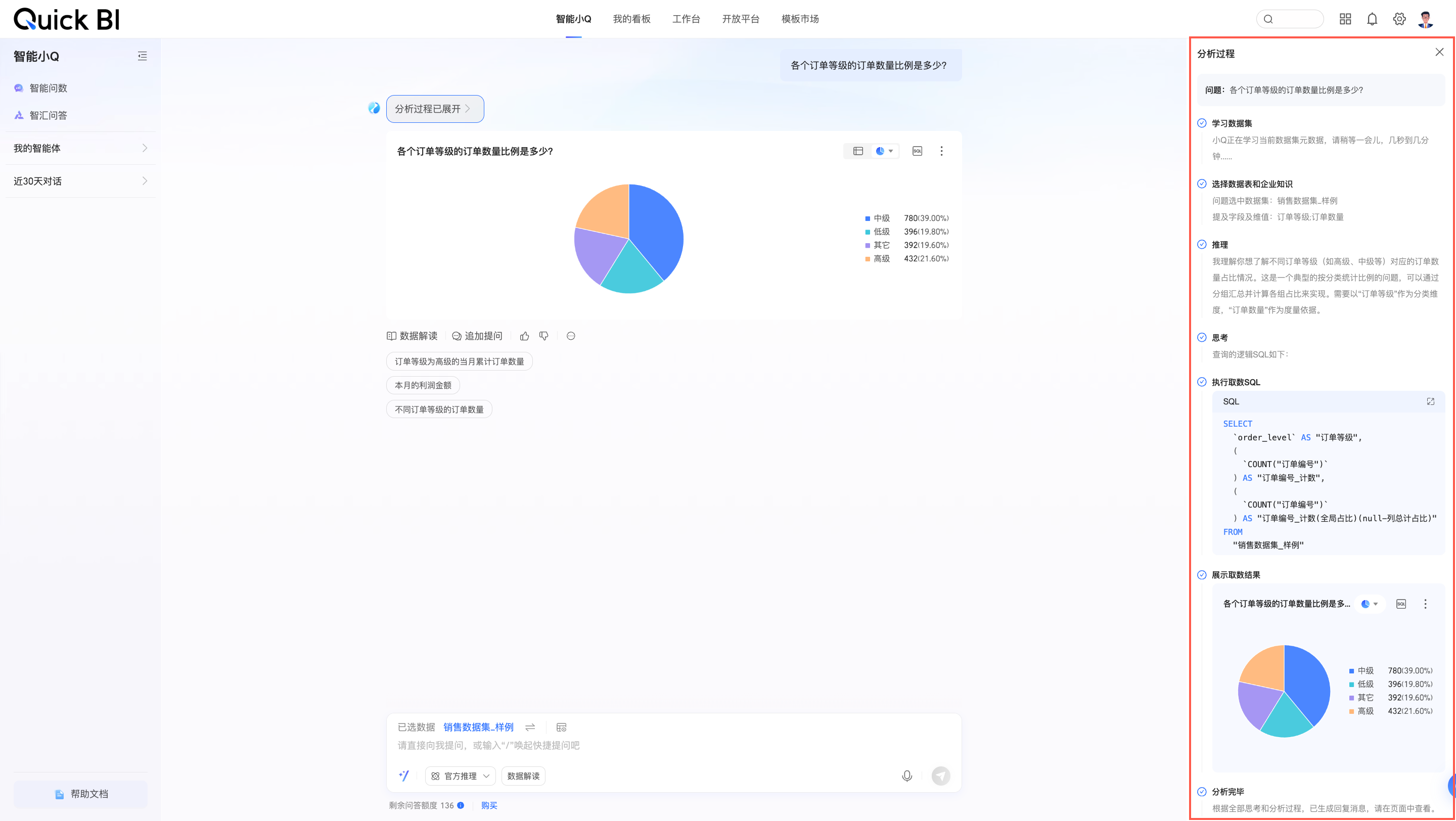This screenshot has width=1456, height=821.
Task: Click the 销售数据集_样例 dataset link
Action: 478,727
